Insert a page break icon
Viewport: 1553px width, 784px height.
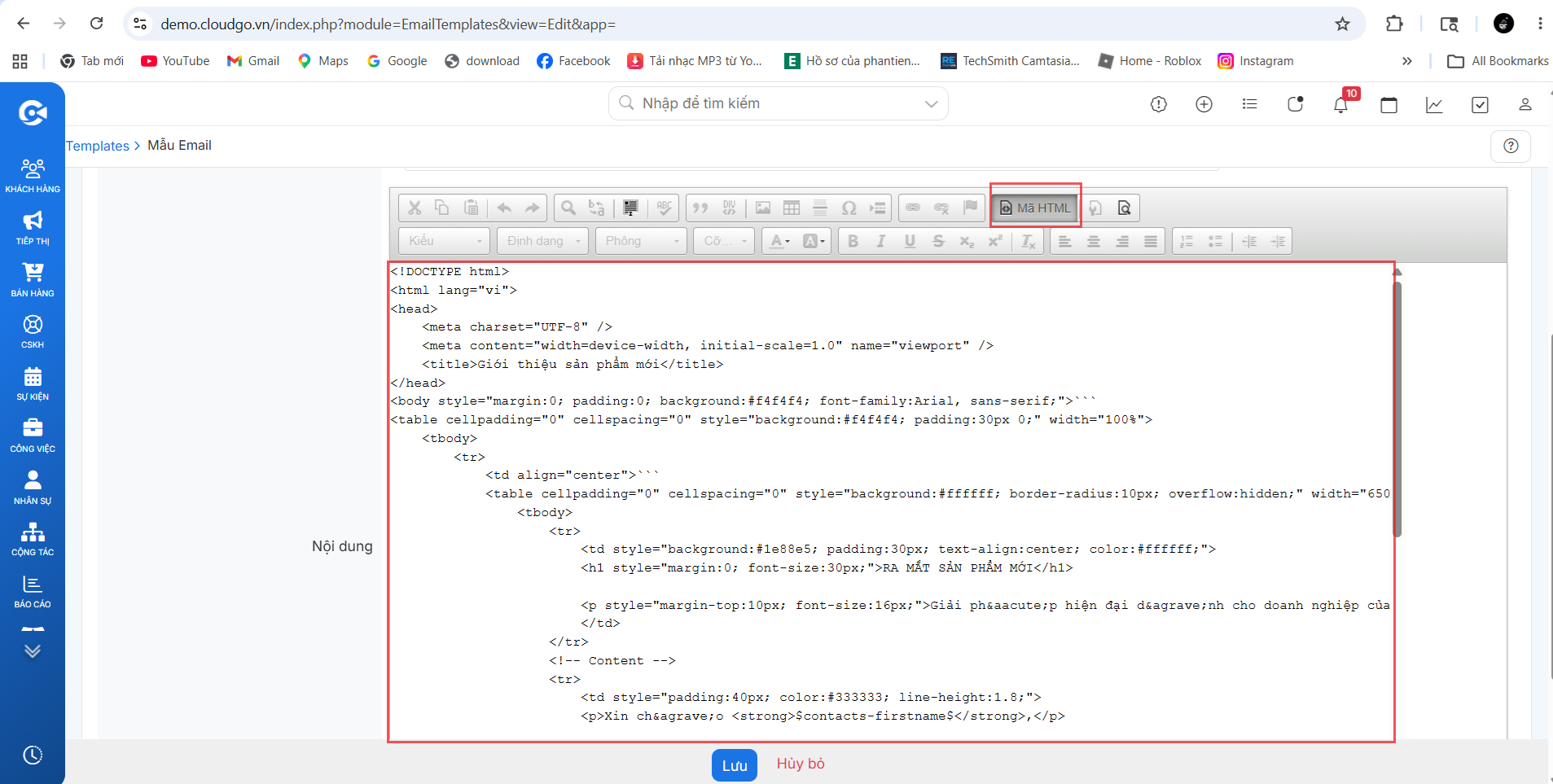[x=877, y=208]
